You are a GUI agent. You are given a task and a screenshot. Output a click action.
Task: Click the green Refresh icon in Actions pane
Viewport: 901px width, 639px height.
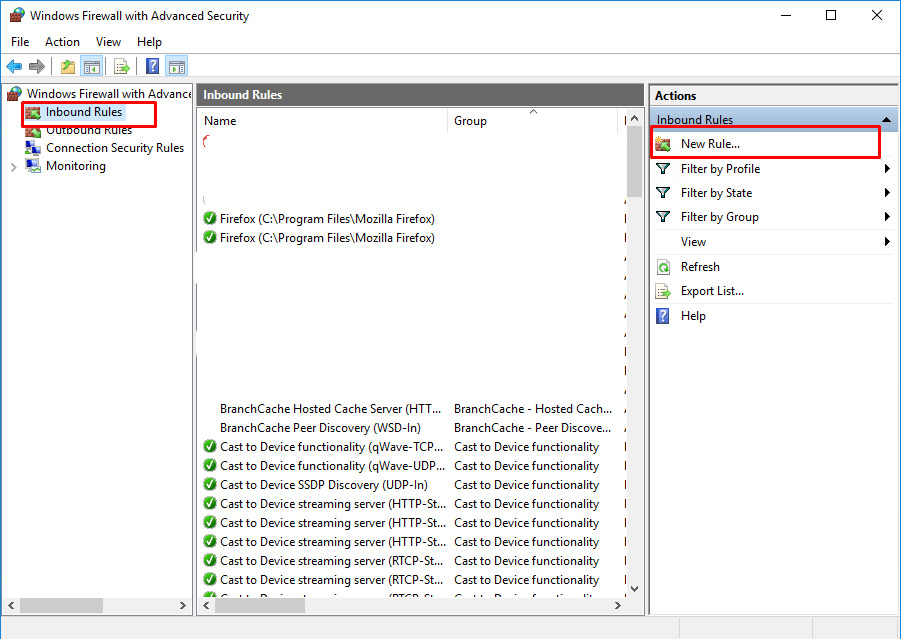pyautogui.click(x=663, y=267)
